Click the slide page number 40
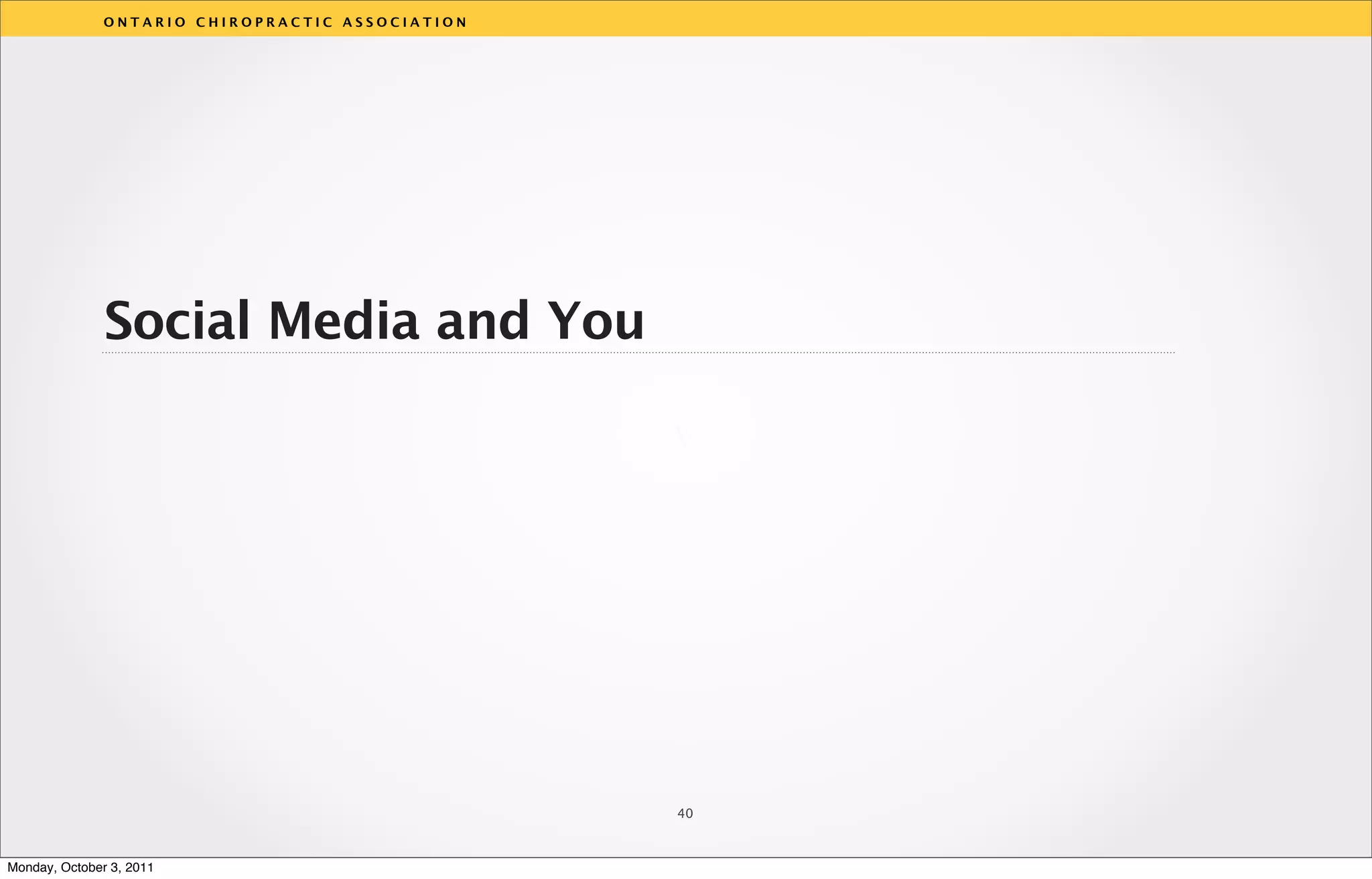Viewport: 1372px width, 879px height. coord(685,813)
